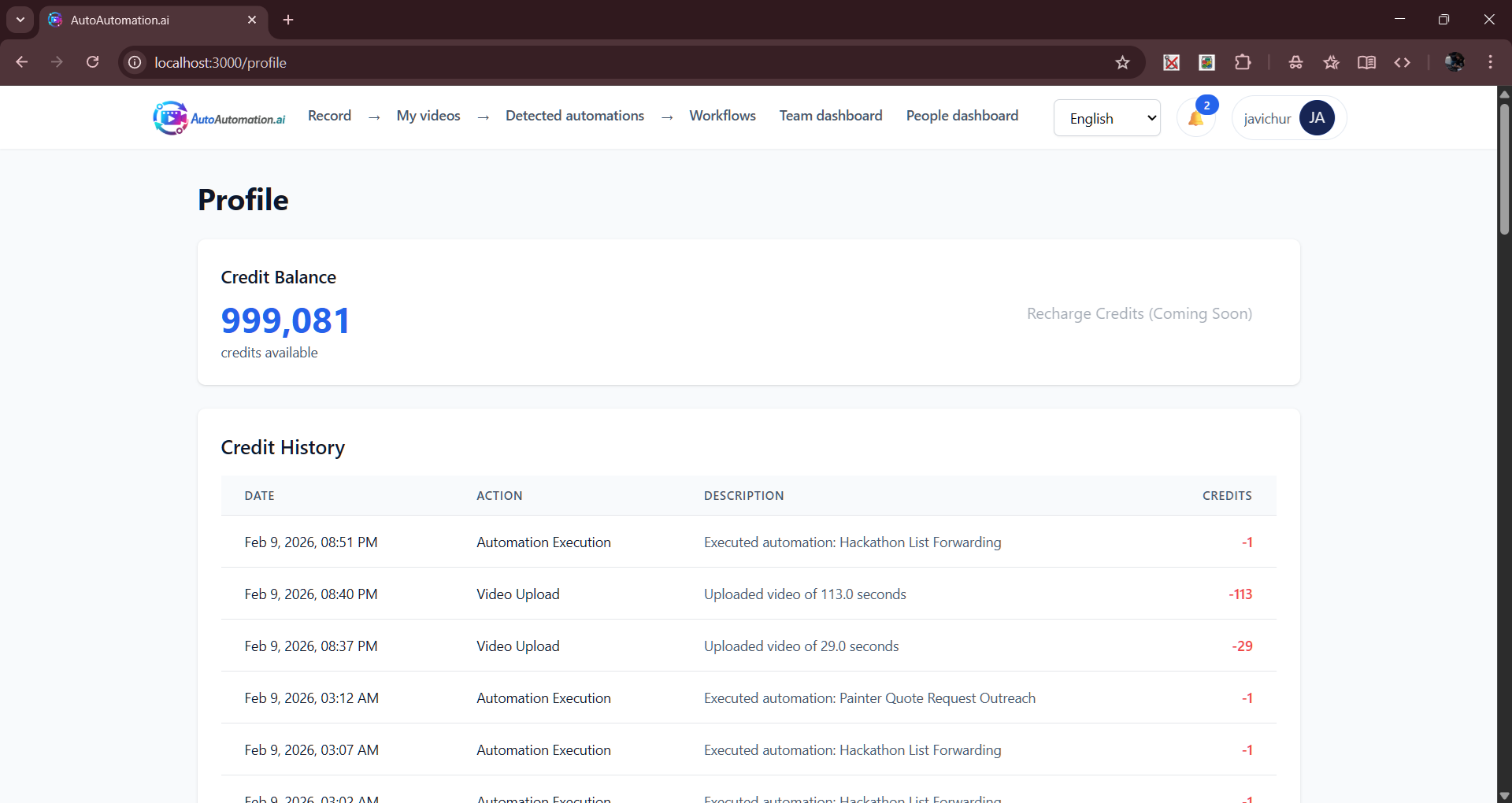Open the developer code brackets icon
1512x803 pixels.
pyautogui.click(x=1402, y=62)
